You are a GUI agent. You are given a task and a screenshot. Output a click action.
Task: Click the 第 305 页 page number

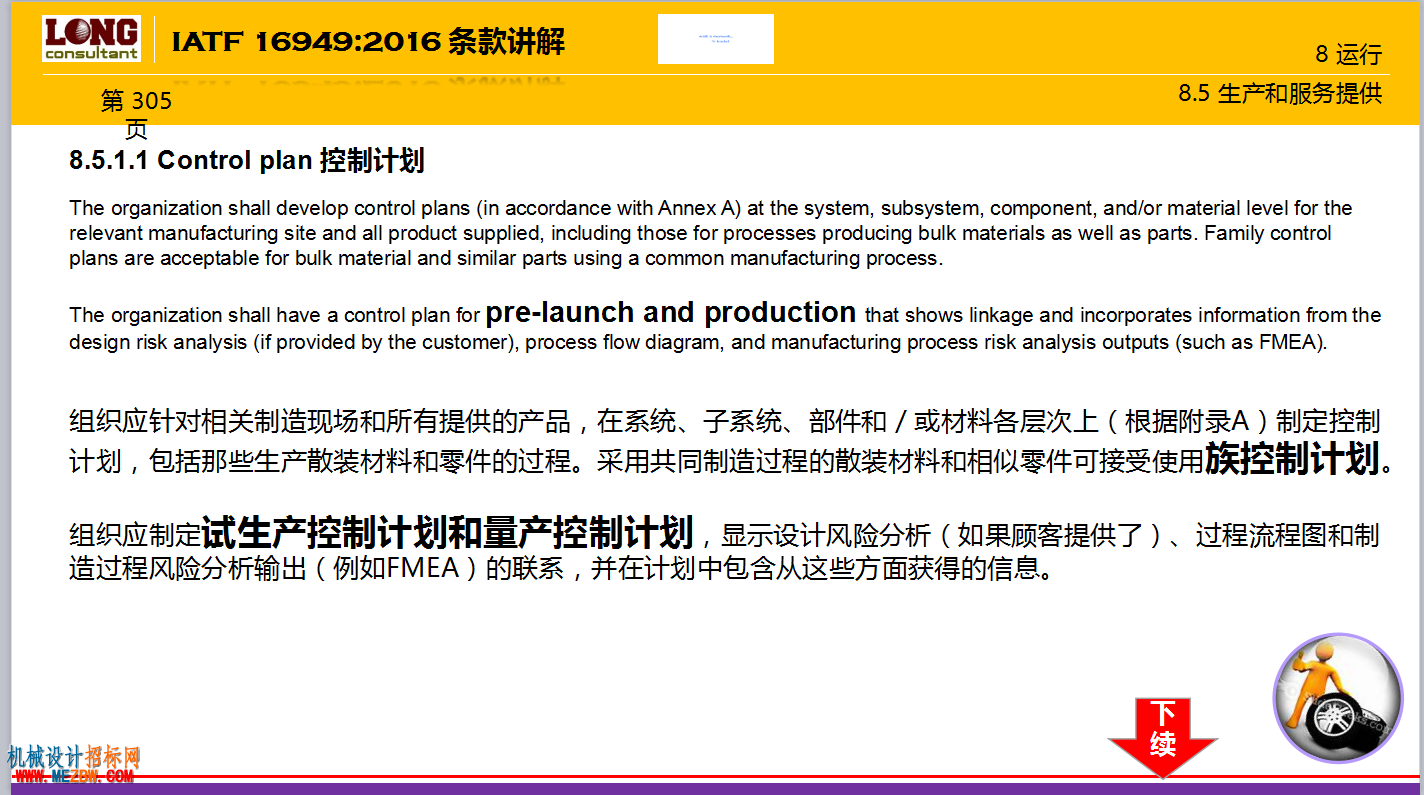coord(136,114)
